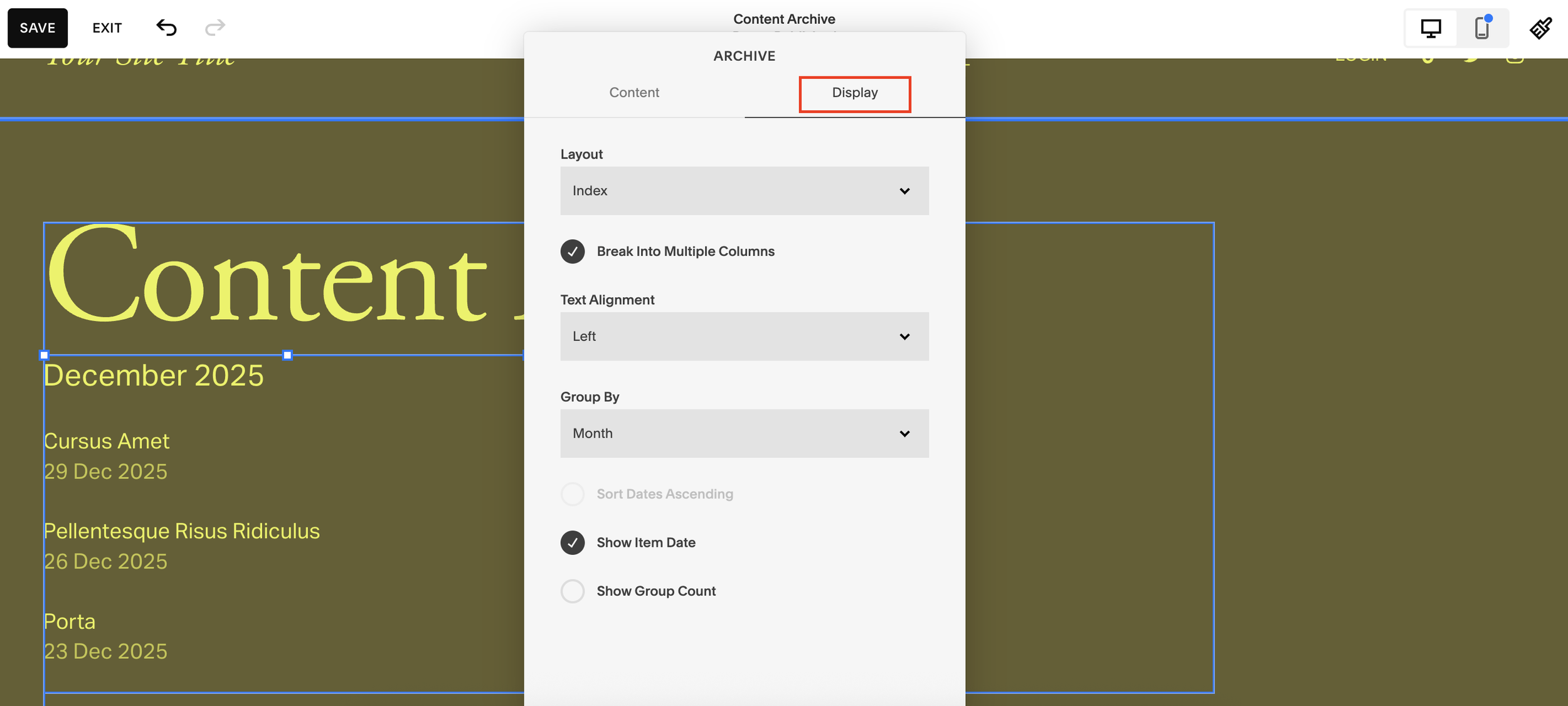Switch to mobile view icon
Image resolution: width=1568 pixels, height=706 pixels.
point(1481,28)
